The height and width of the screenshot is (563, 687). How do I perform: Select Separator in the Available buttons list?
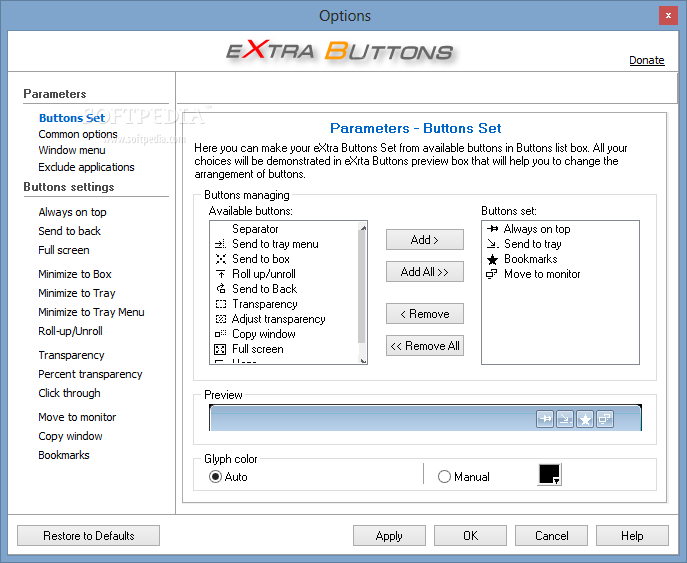(x=255, y=229)
